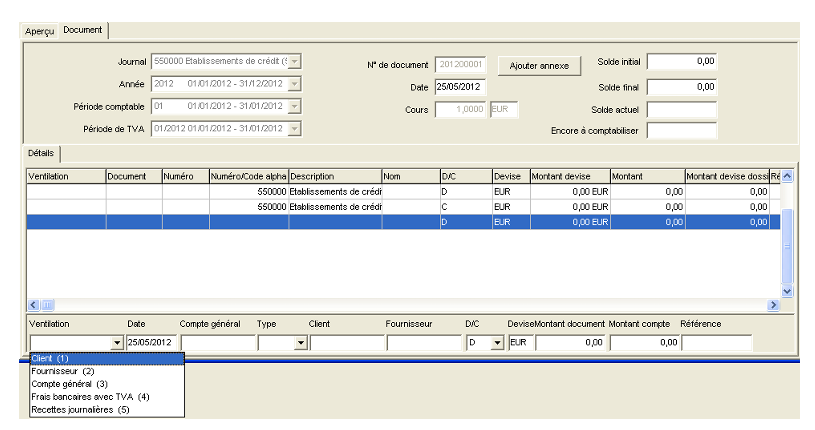Open the Journal dropdown arrow
Screen dimensions: 815x430
[294, 61]
